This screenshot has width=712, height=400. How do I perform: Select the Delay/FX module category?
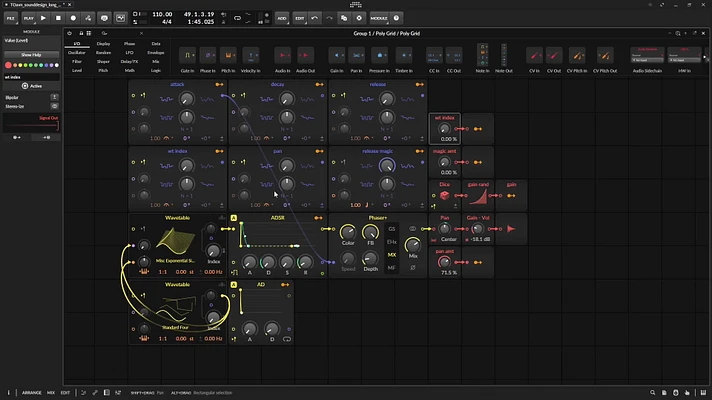point(129,61)
